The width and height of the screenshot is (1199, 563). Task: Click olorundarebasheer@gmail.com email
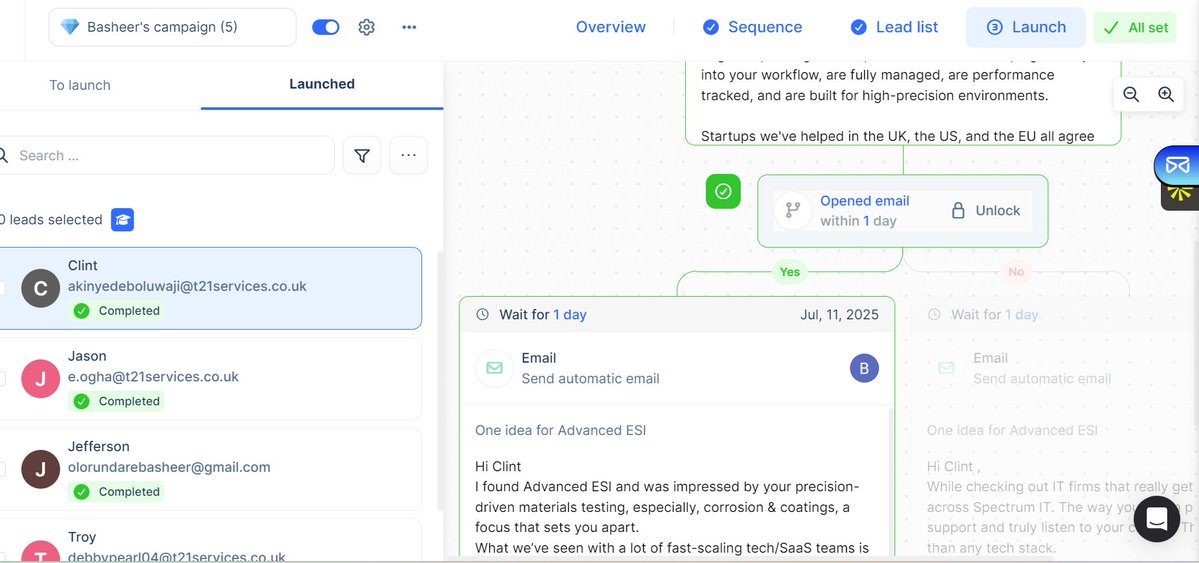click(169, 467)
